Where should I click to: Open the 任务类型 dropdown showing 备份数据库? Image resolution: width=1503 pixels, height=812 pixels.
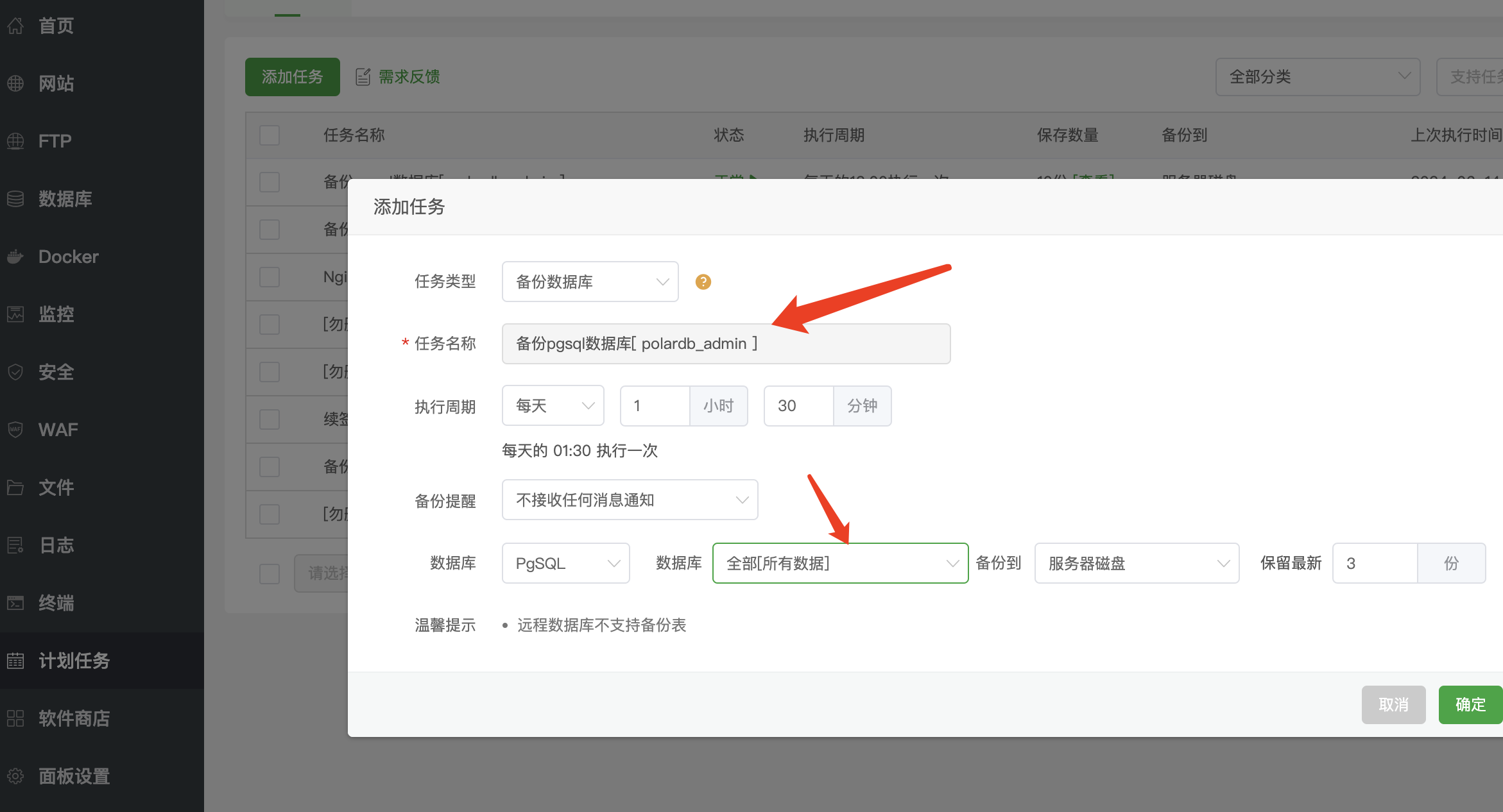pyautogui.click(x=590, y=282)
